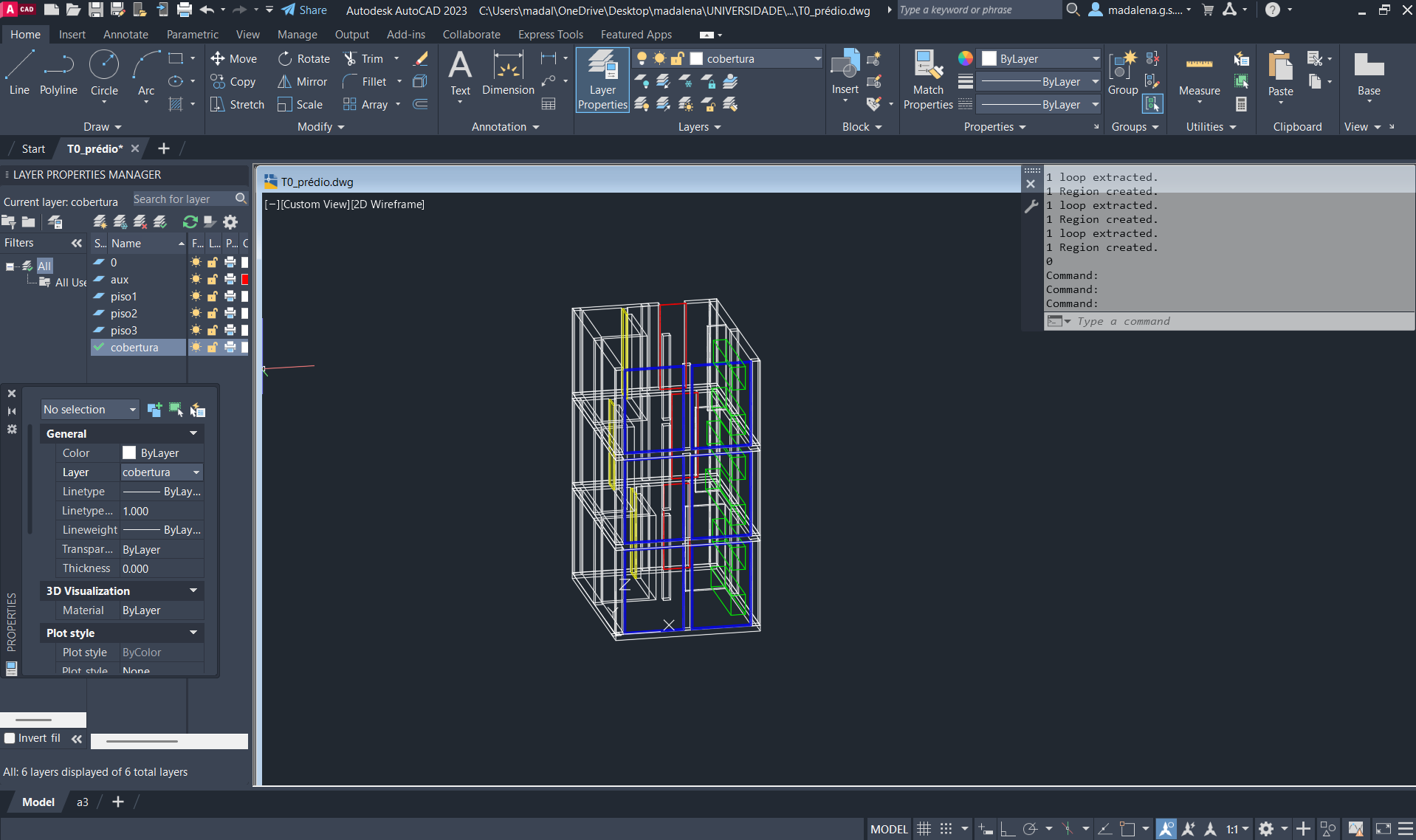Open the cobertura layer dropdown in ribbon
Viewport: 1416px width, 840px height.
click(817, 59)
